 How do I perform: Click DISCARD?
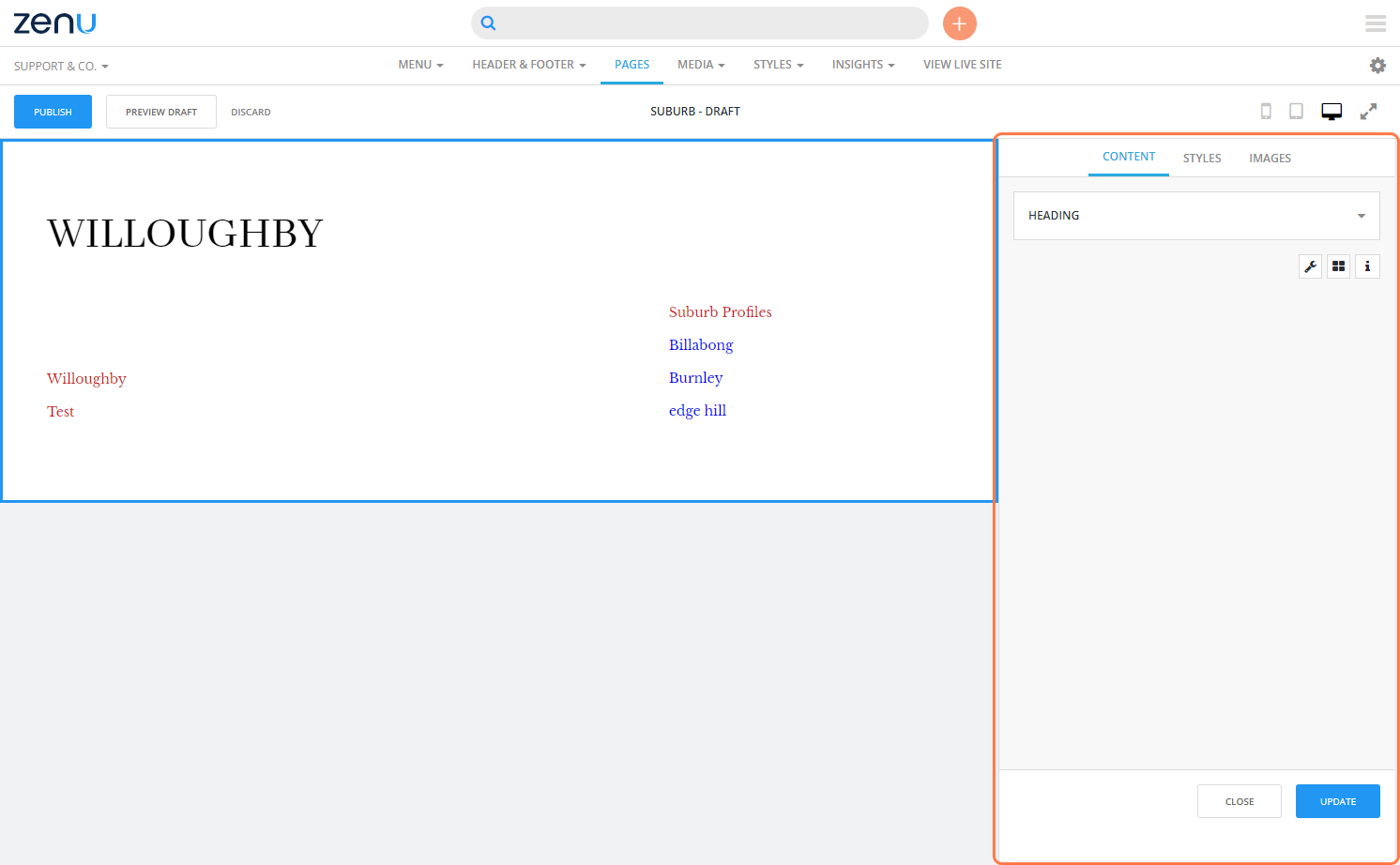tap(251, 112)
